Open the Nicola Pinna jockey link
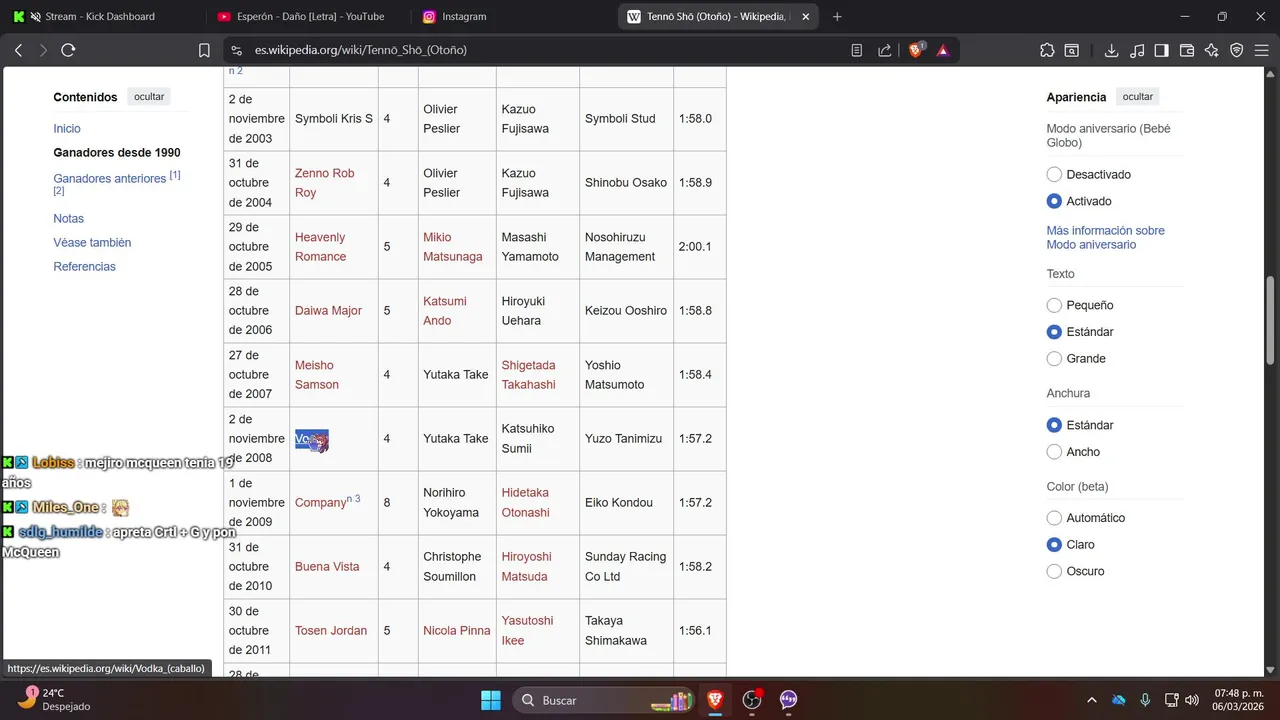Viewport: 1280px width, 720px height. 456,631
